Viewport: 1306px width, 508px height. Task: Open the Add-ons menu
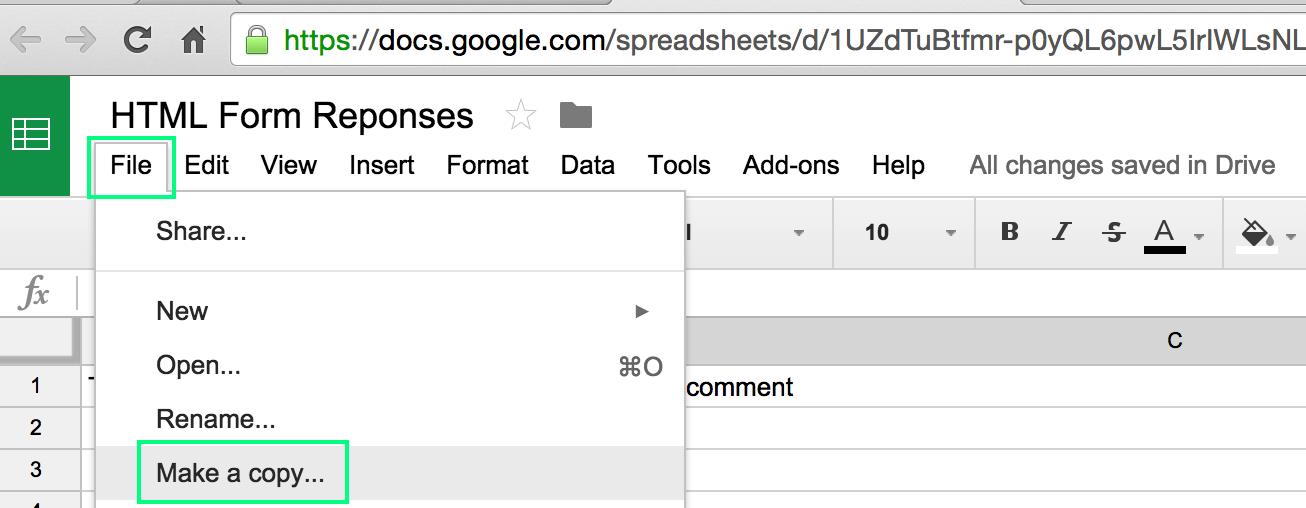click(x=791, y=165)
